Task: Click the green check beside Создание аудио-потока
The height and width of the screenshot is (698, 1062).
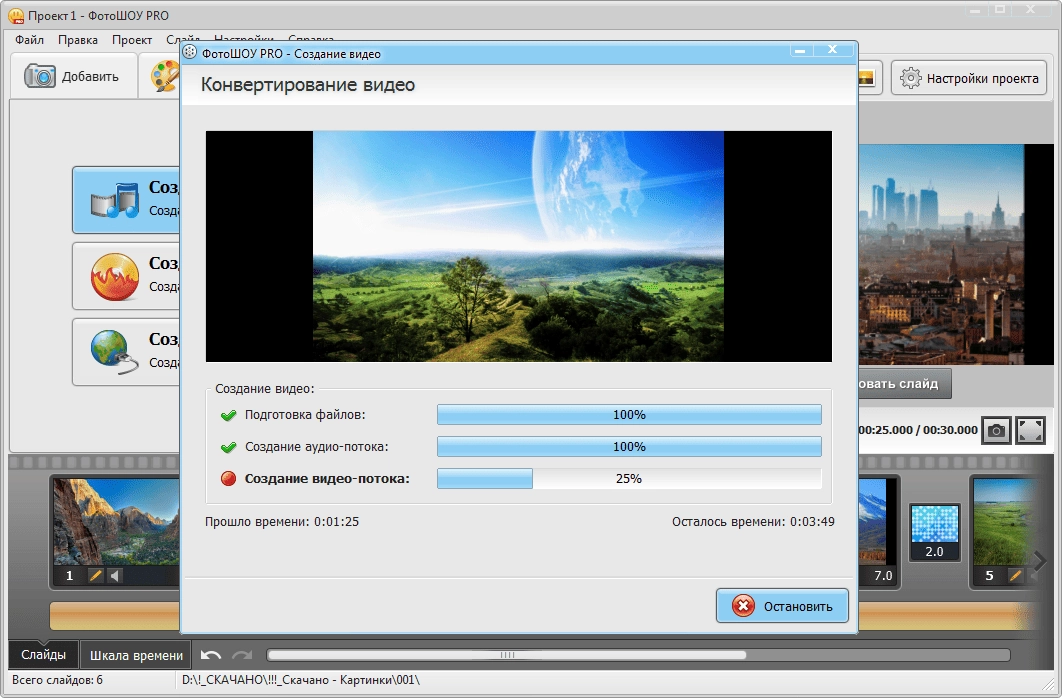Action: click(x=228, y=447)
